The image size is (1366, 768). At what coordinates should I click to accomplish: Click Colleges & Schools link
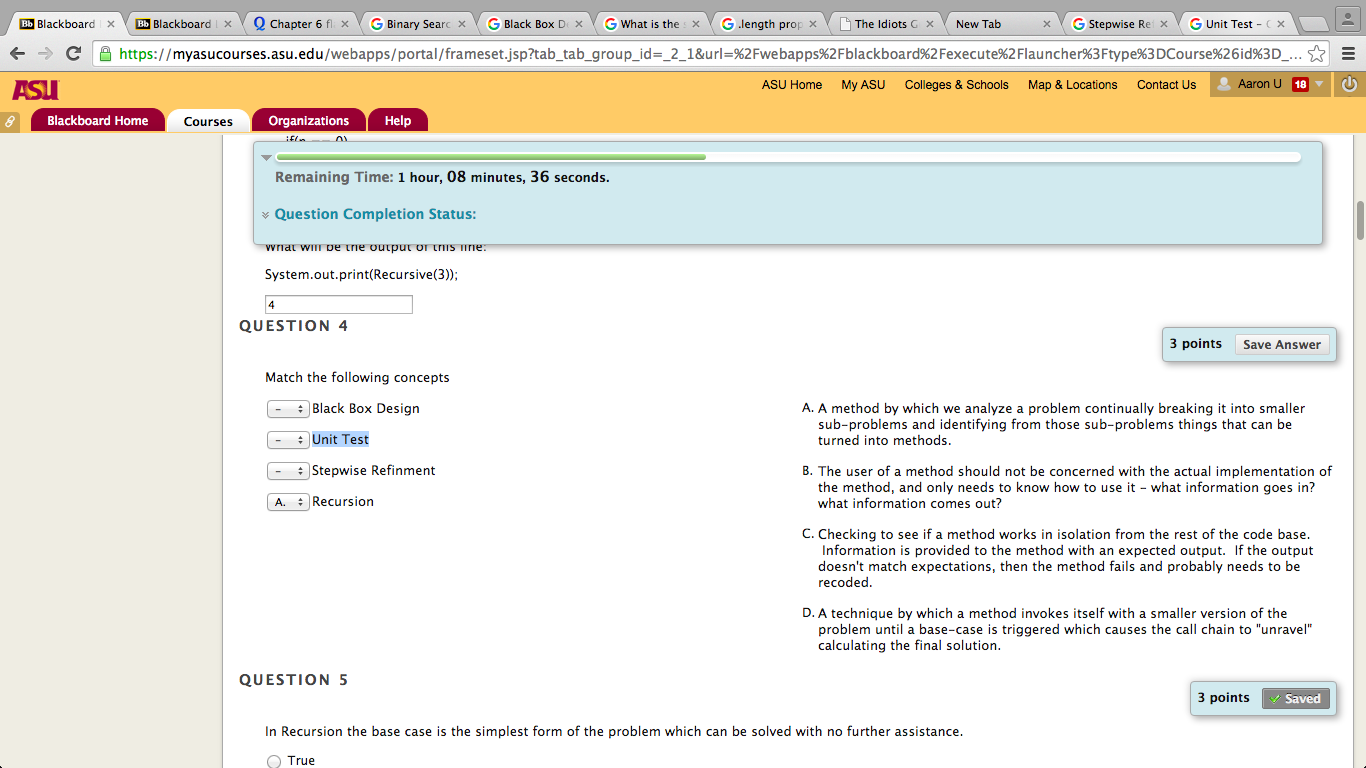956,85
